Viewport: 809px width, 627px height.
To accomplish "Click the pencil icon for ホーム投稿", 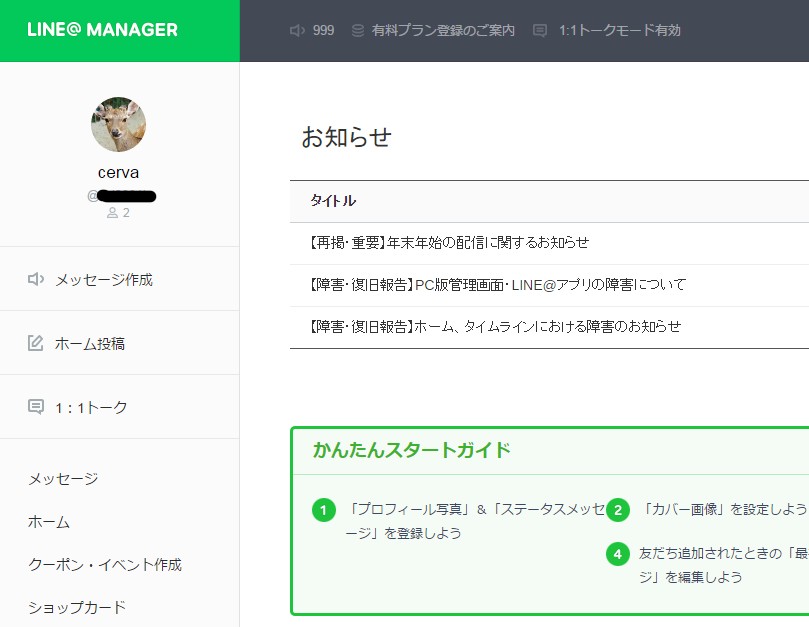I will tap(36, 343).
